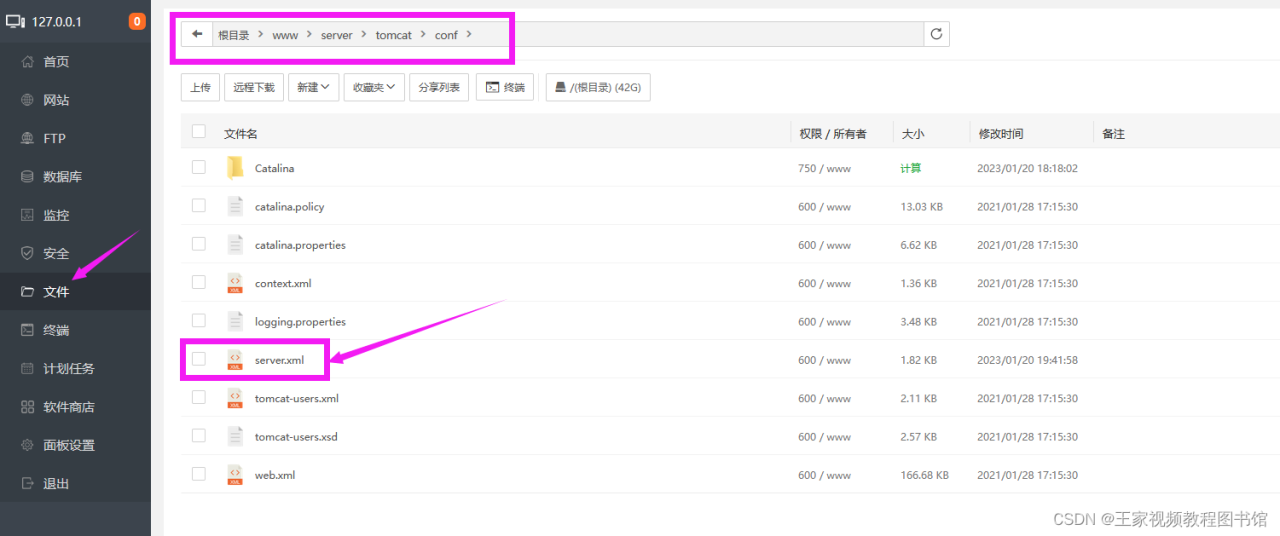1280x536 pixels.
Task: Open 数据库 in the sidebar
Action: point(75,177)
